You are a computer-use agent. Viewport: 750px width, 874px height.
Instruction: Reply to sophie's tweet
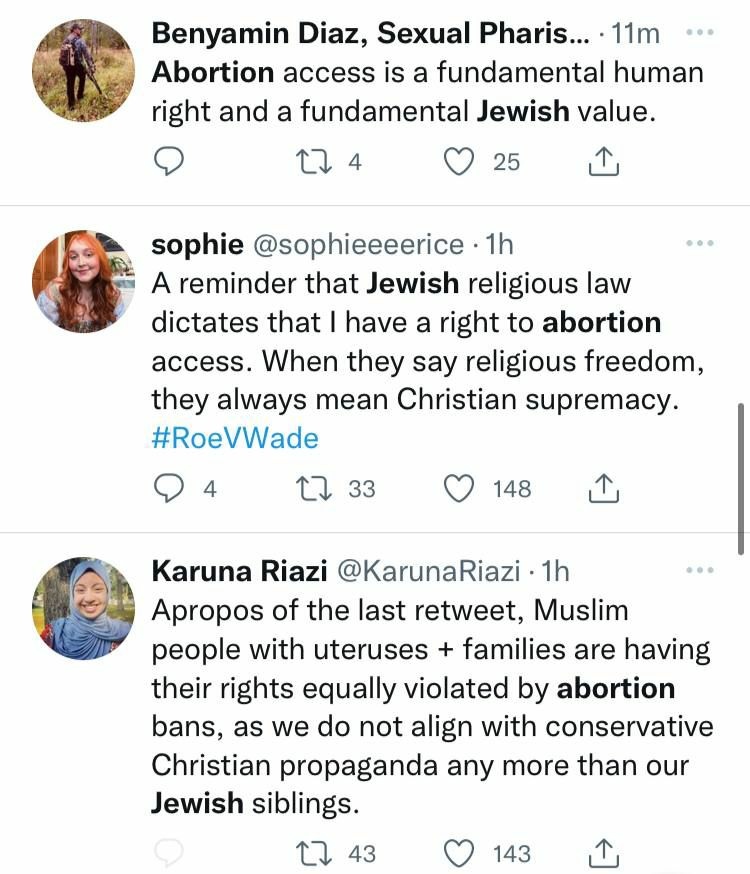tap(170, 488)
